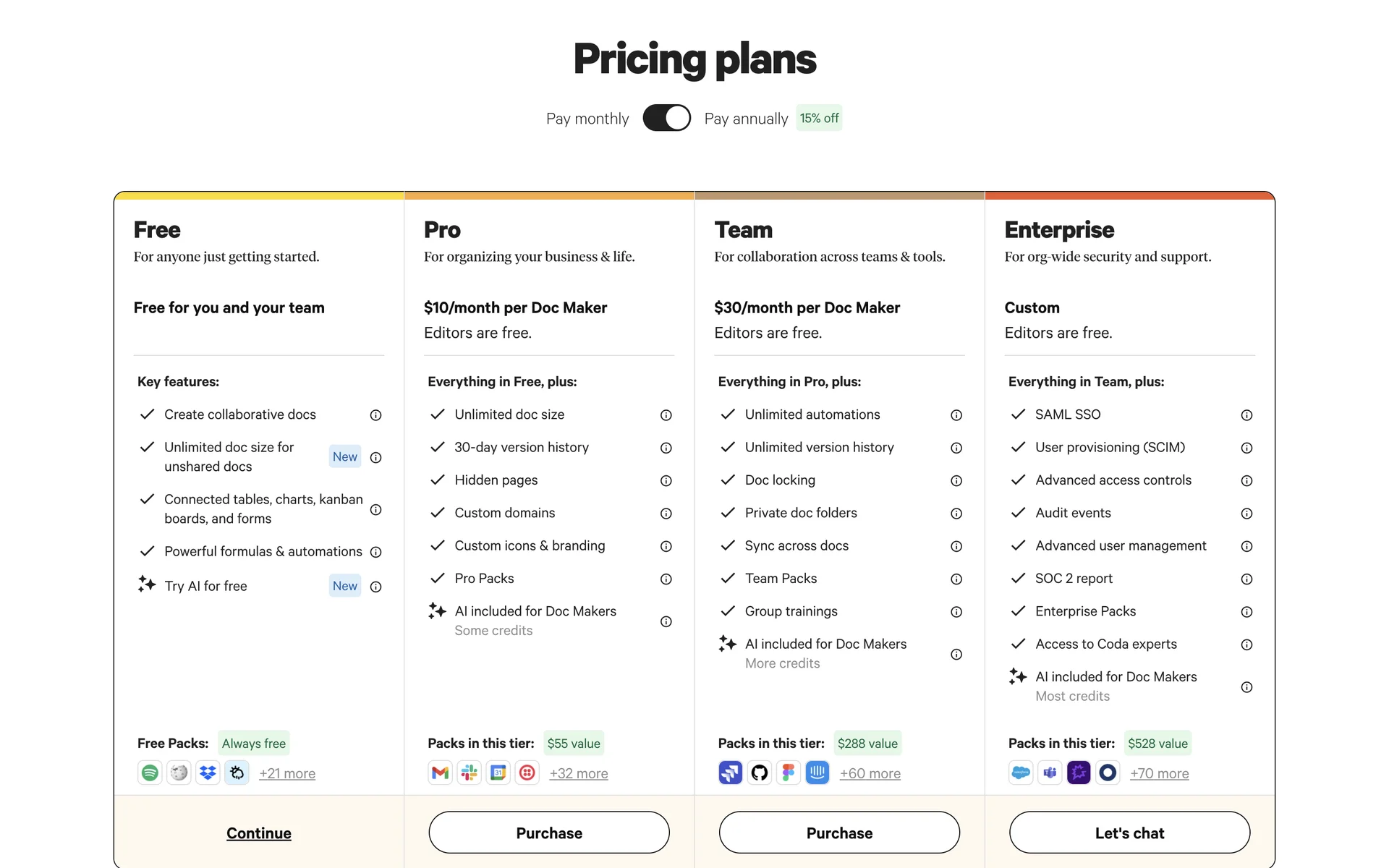
Task: Click the Spotify pack icon
Action: (150, 773)
